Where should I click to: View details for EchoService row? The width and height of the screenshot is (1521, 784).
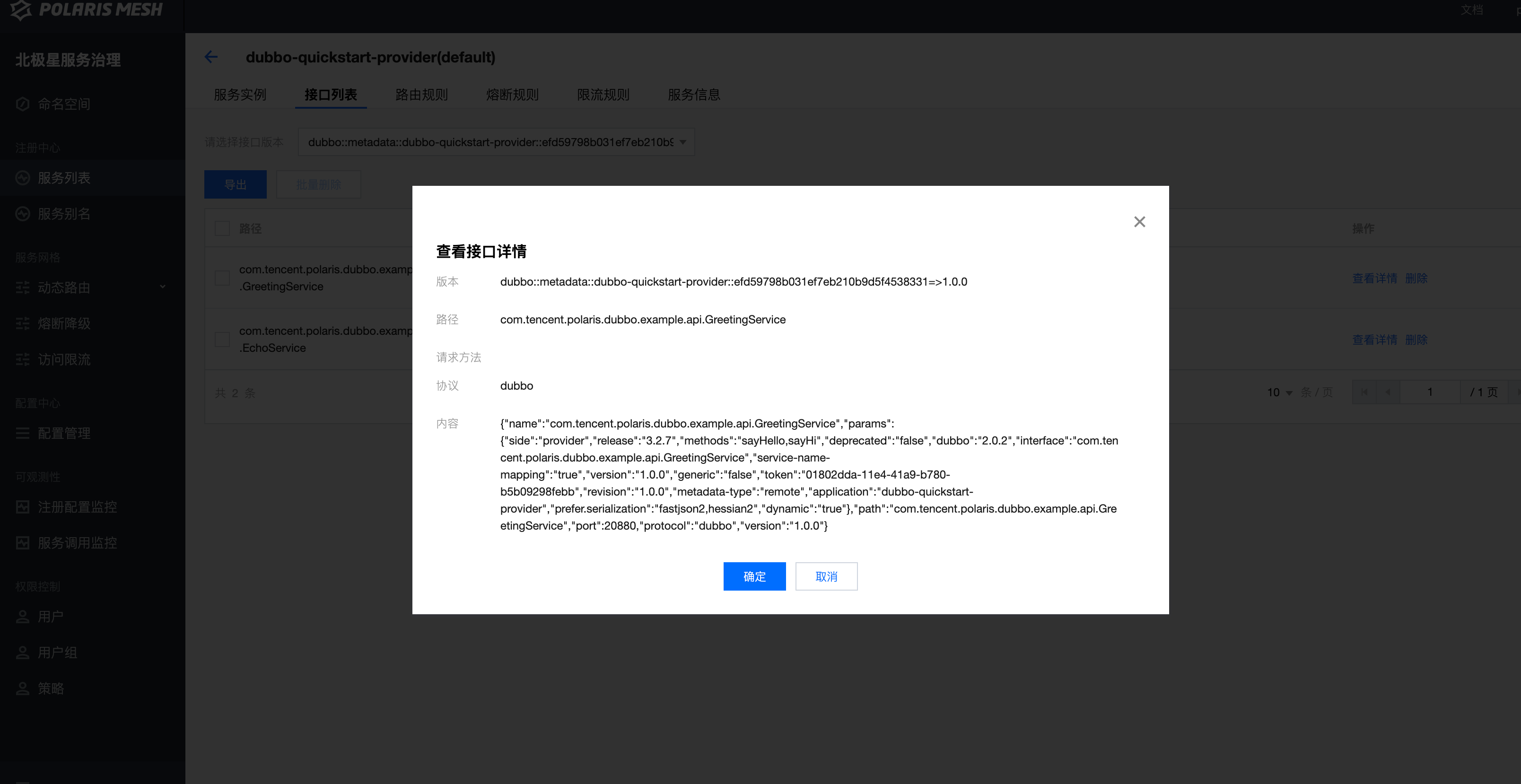pyautogui.click(x=1374, y=340)
